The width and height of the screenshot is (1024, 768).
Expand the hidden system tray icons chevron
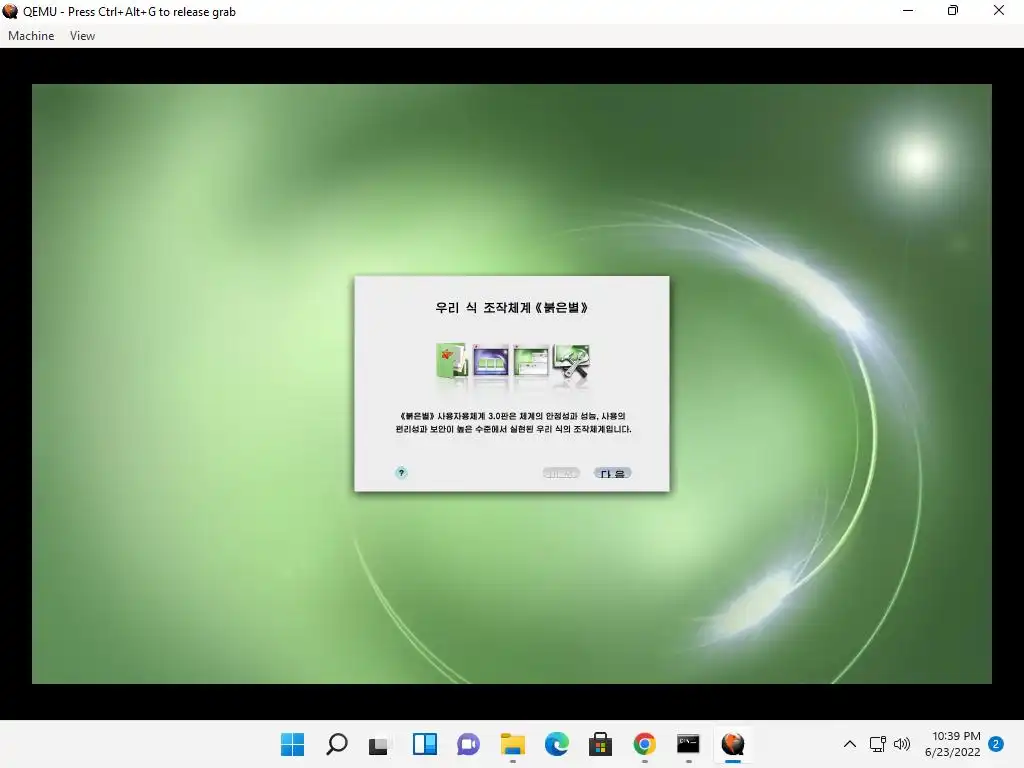[x=850, y=744]
